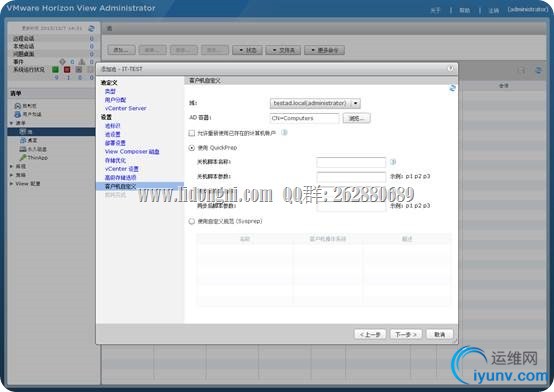Image resolution: width=554 pixels, height=392 pixels.
Task: Click the <上一步 back button
Action: tap(370, 334)
